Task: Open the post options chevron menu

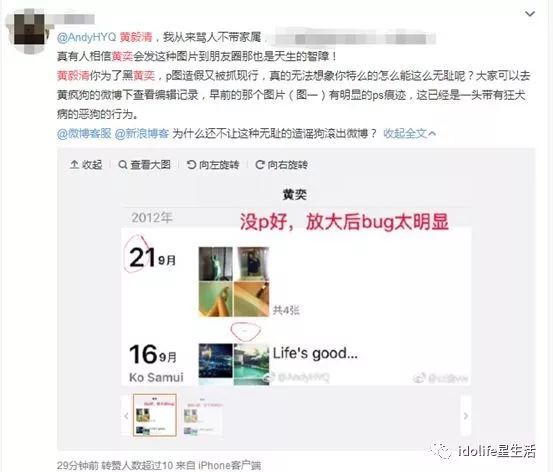Action: click(x=530, y=14)
